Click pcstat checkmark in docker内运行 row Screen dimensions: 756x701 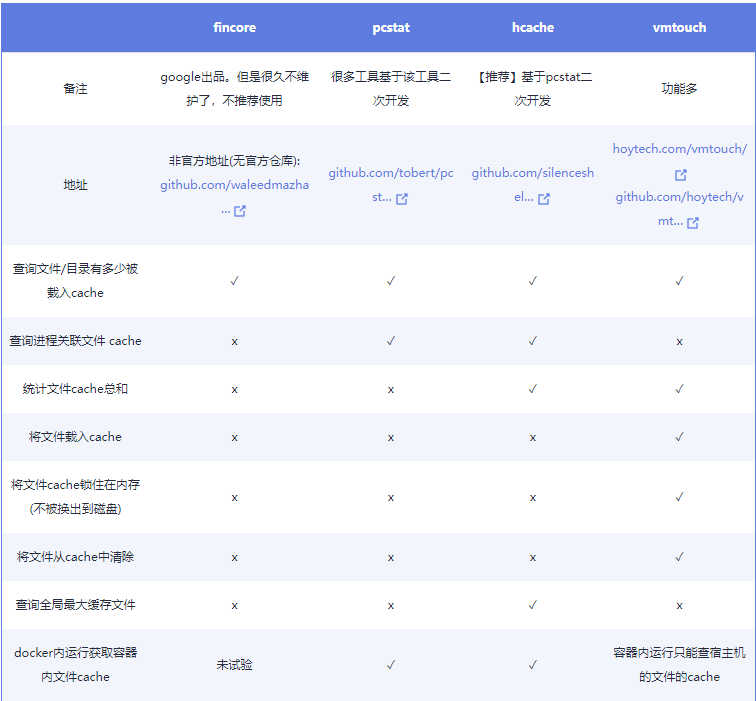pos(391,665)
